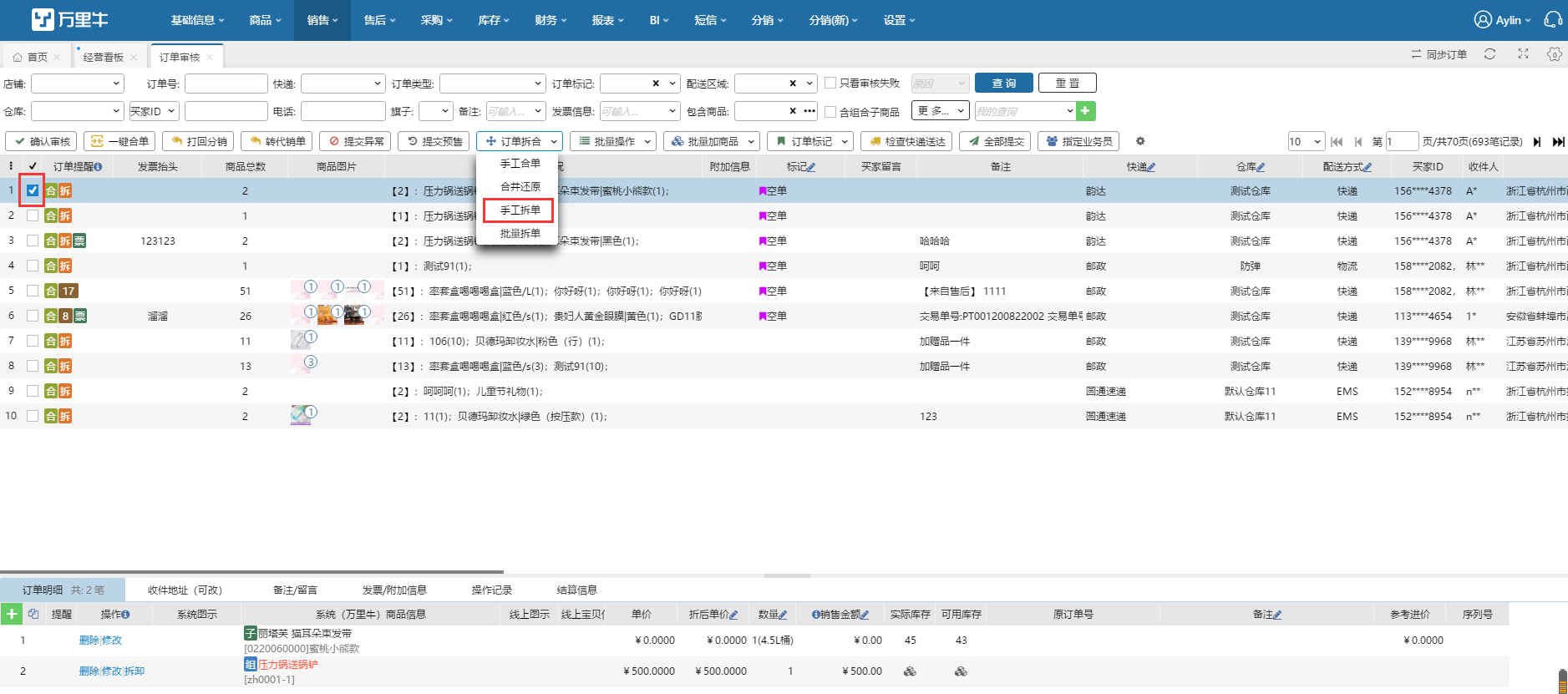Screen dimensions: 1568x694
Task: Click the page number input field
Action: click(1402, 141)
